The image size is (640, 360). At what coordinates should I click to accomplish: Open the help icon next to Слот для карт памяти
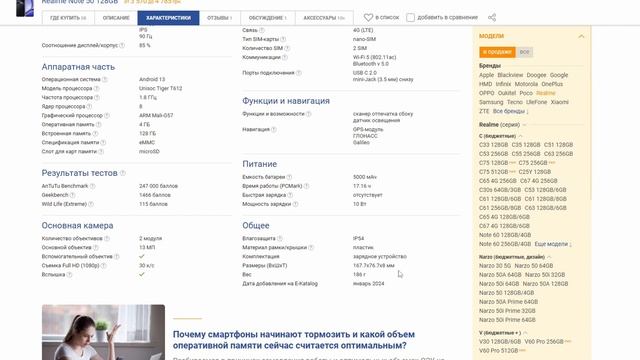[101, 151]
